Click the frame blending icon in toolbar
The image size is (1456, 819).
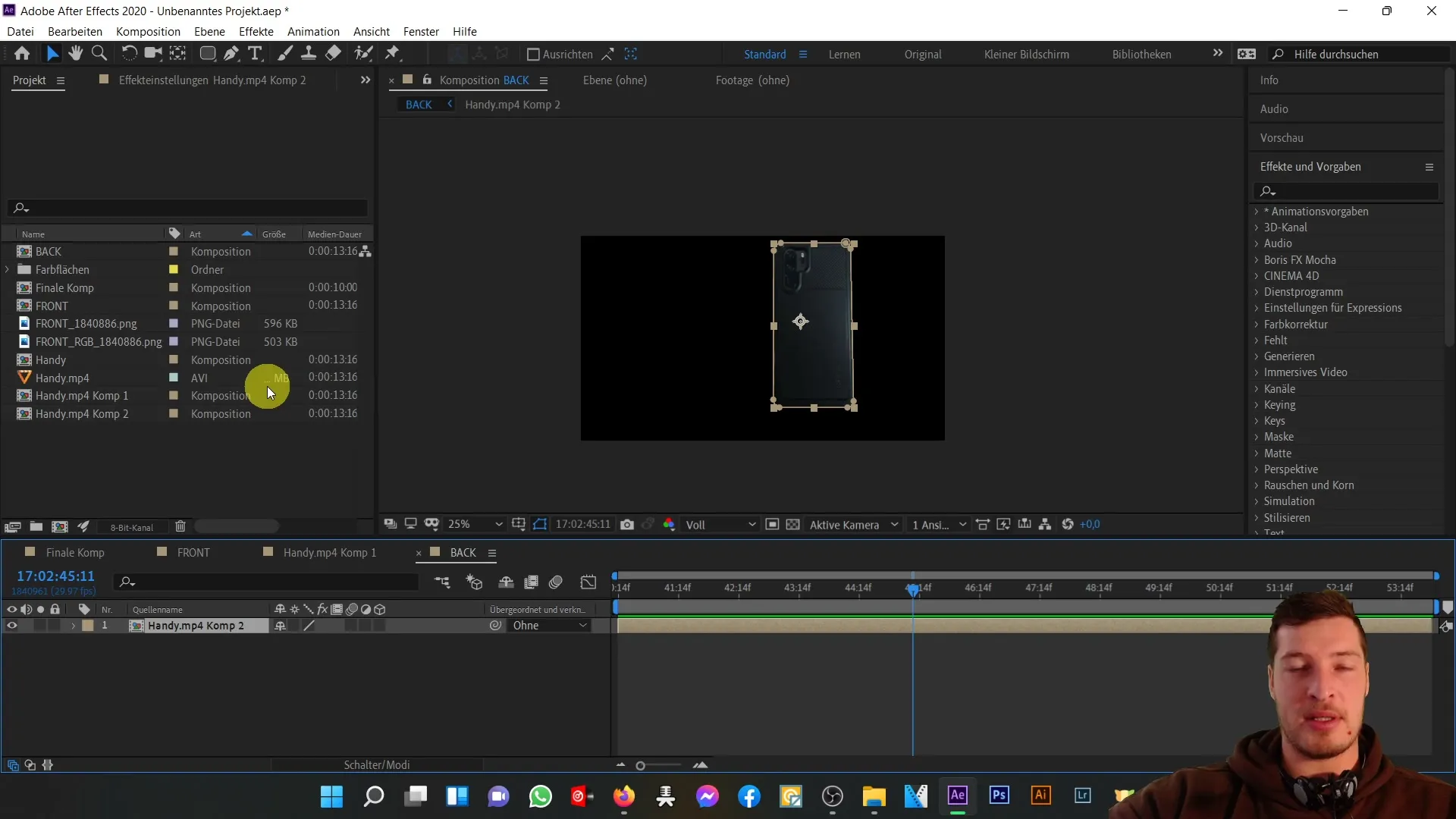[x=531, y=582]
